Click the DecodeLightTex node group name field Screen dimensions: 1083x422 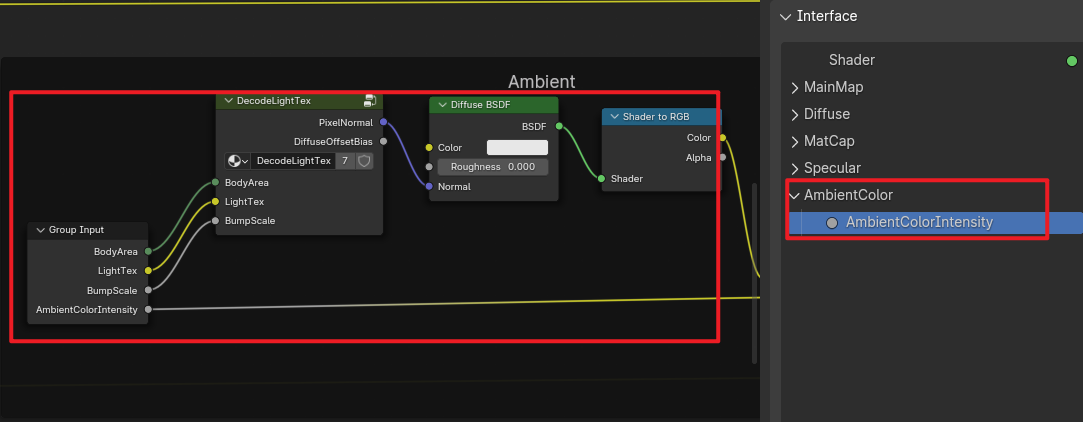click(292, 161)
